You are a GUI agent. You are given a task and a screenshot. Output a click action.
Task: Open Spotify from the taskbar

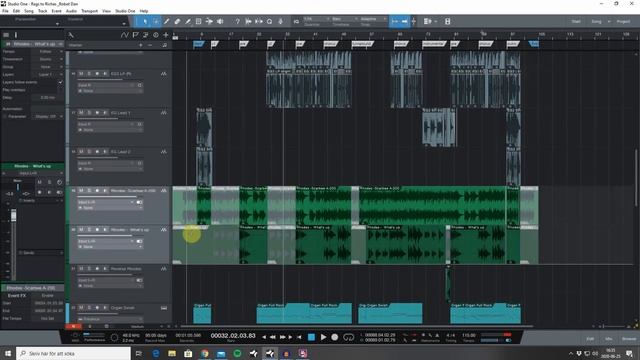[237, 353]
